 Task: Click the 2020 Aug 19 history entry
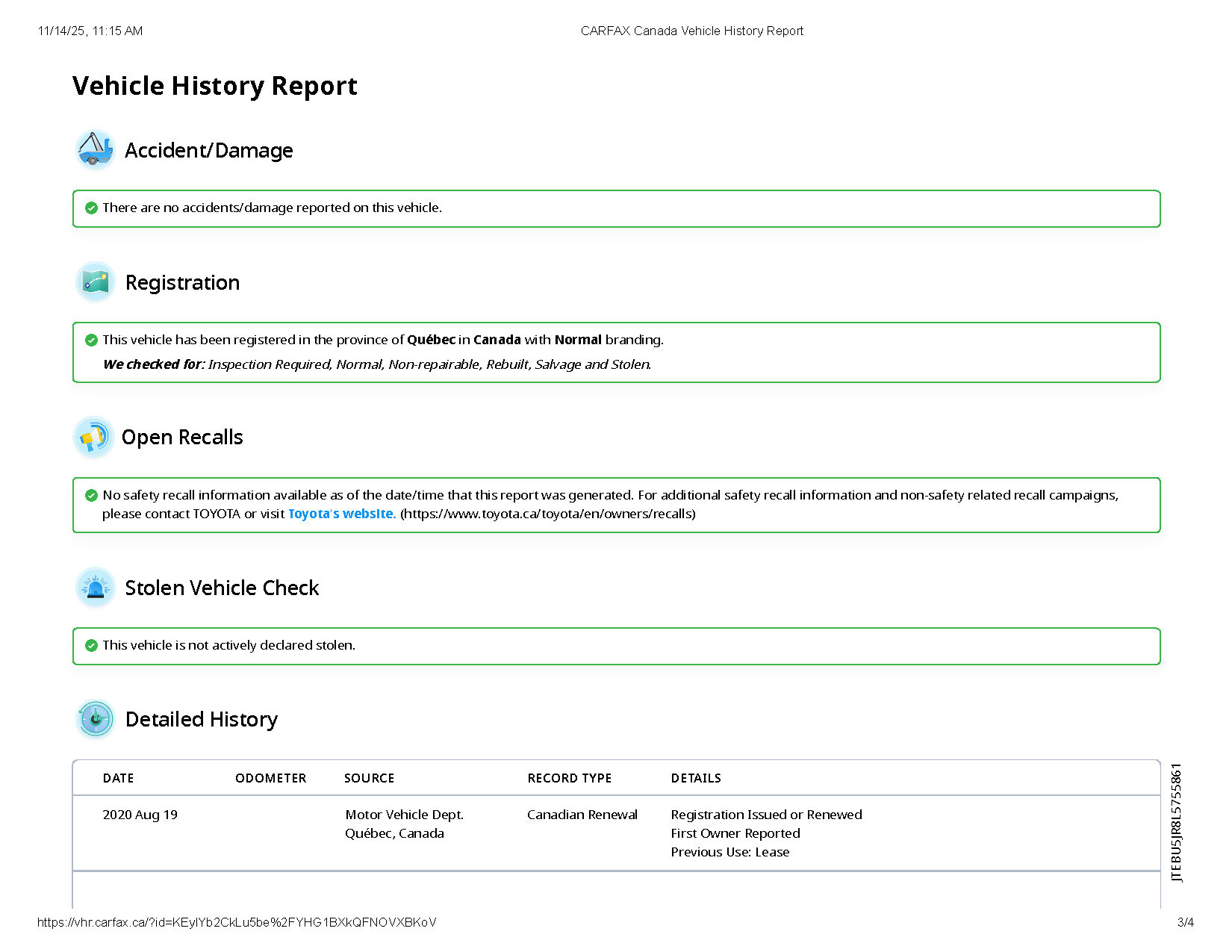(x=140, y=815)
